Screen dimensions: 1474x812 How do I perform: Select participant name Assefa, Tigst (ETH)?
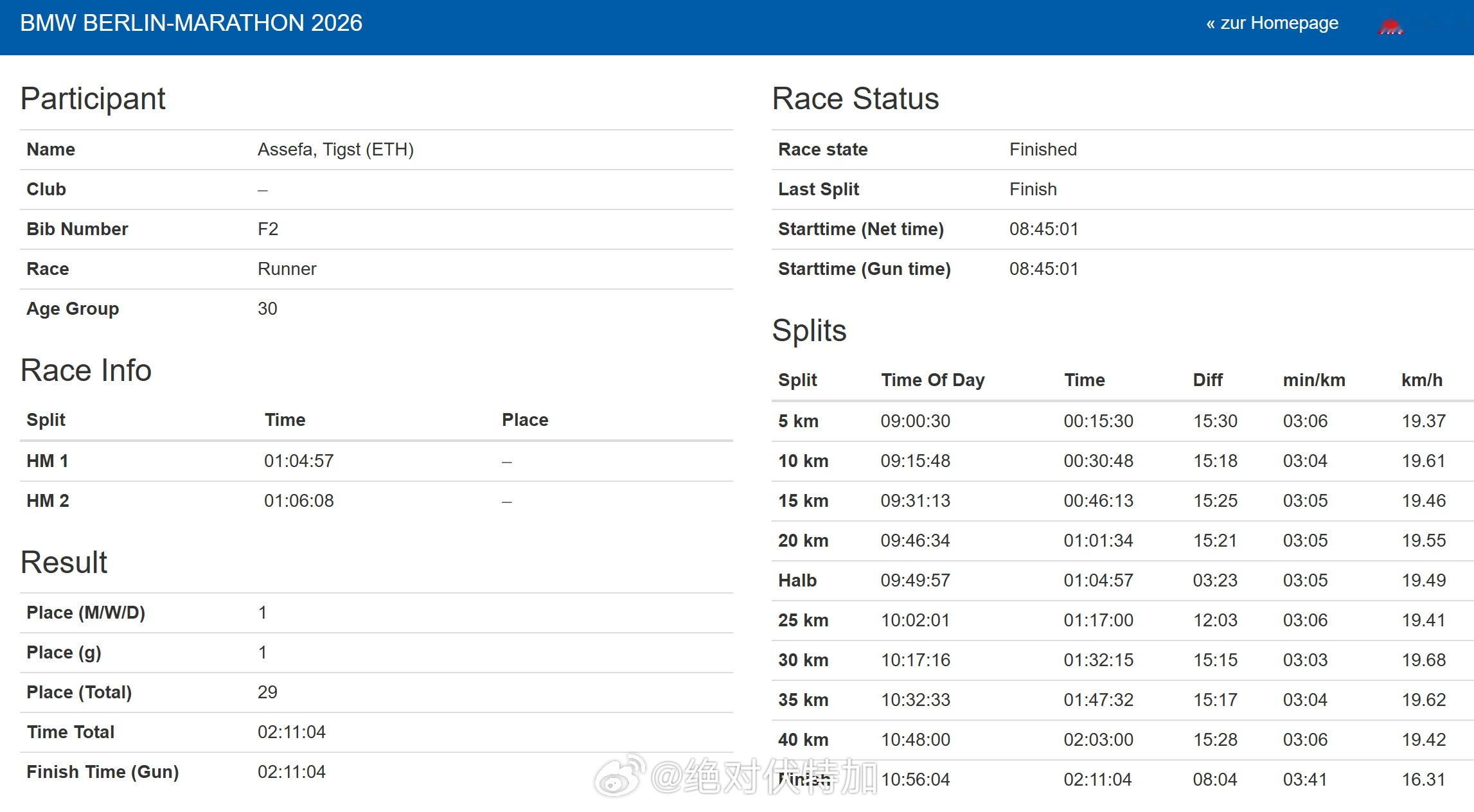click(335, 150)
